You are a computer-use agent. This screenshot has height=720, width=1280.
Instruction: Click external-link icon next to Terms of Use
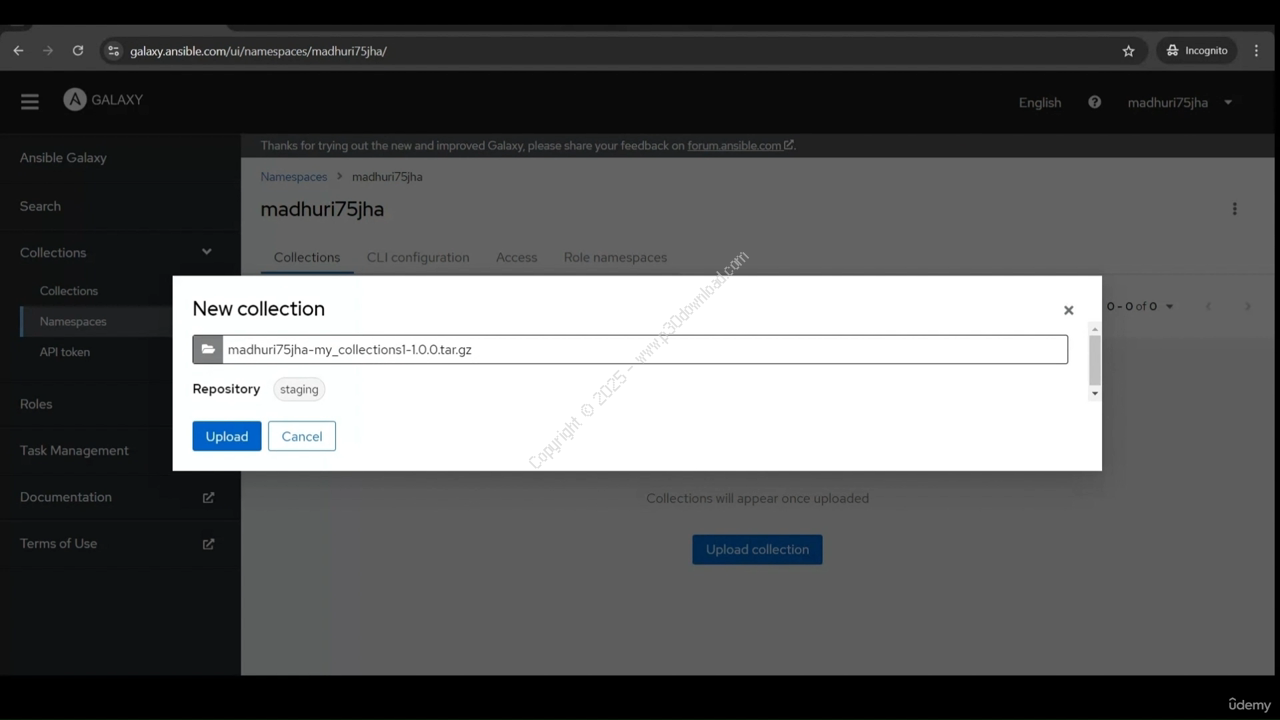pos(208,544)
